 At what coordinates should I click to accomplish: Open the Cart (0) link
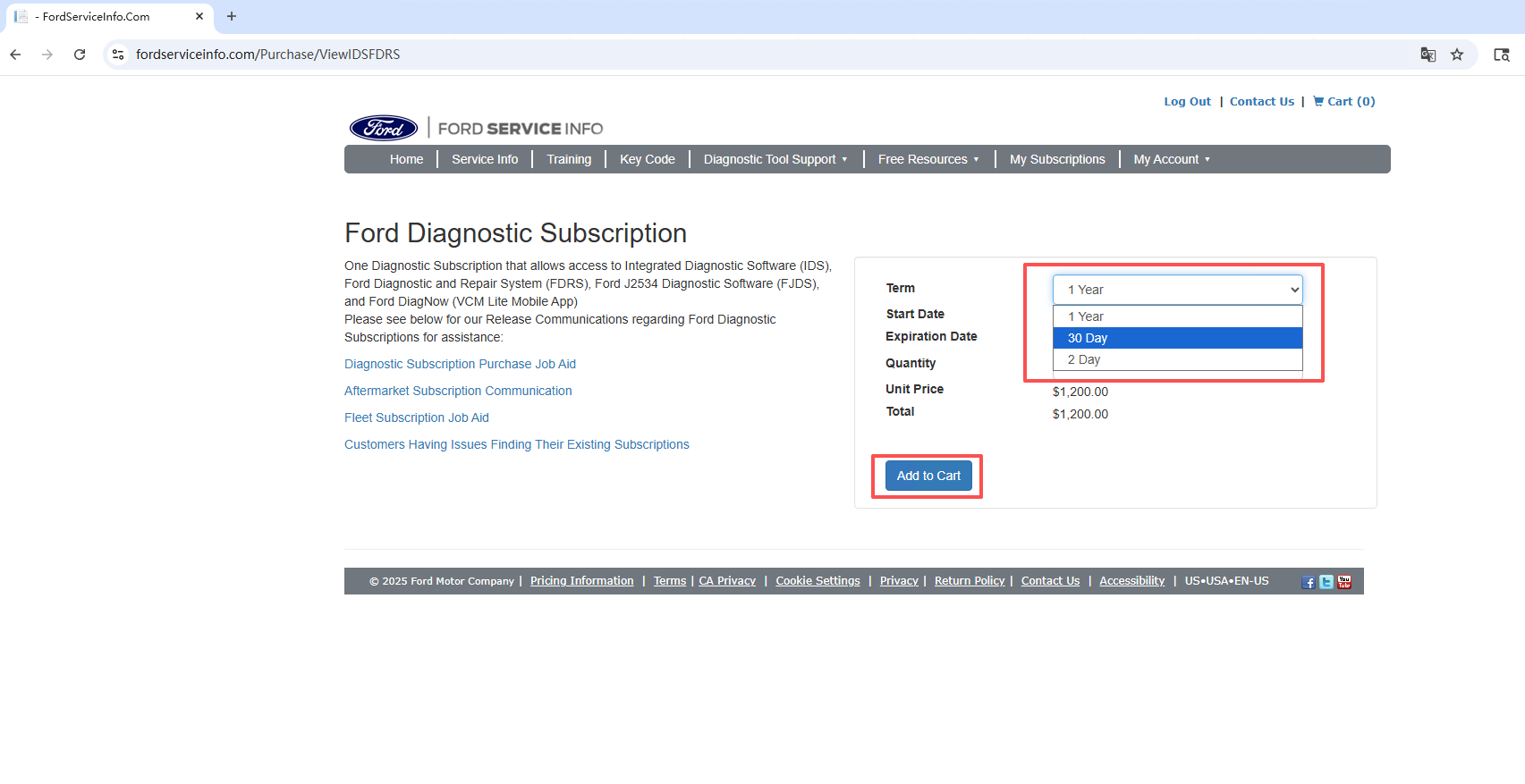pyautogui.click(x=1343, y=102)
